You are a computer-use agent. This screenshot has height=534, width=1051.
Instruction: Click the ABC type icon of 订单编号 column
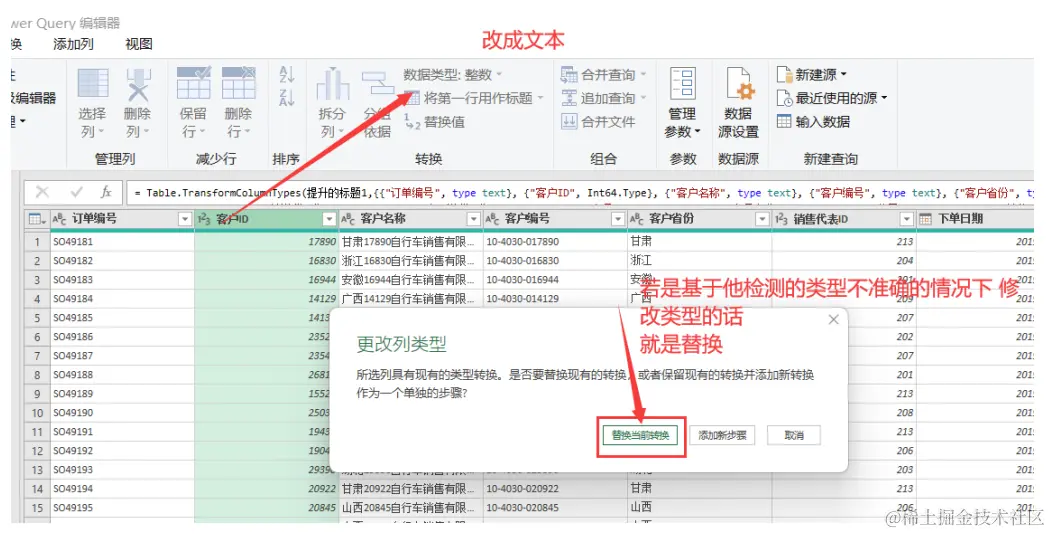click(59, 219)
